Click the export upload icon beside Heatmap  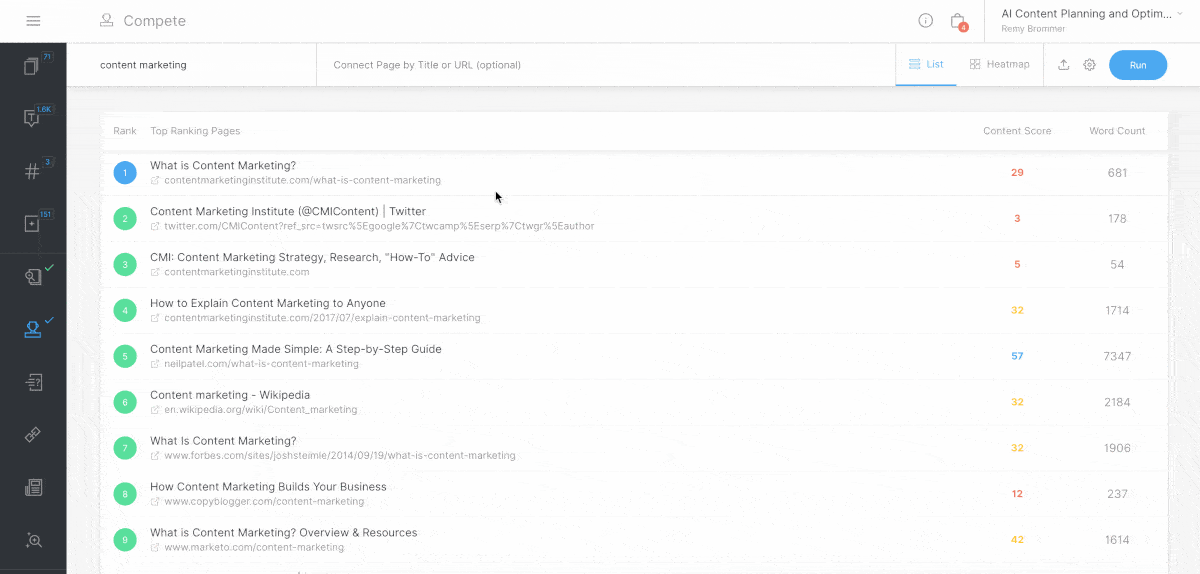coord(1064,65)
